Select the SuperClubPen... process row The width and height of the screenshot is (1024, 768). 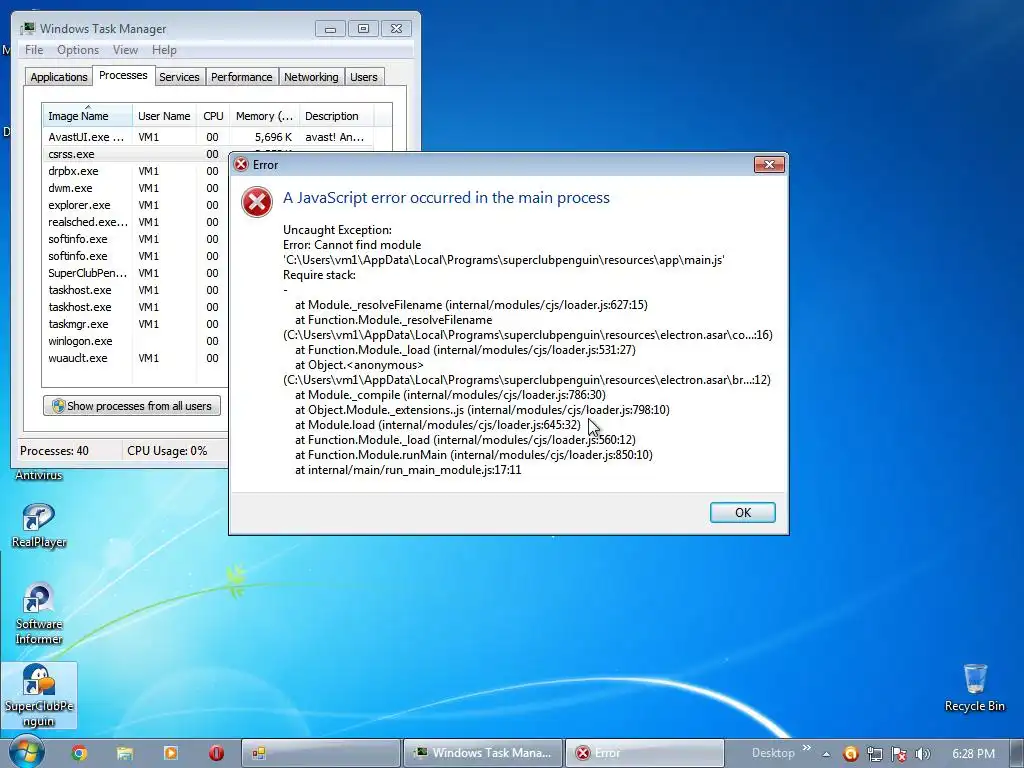136,273
